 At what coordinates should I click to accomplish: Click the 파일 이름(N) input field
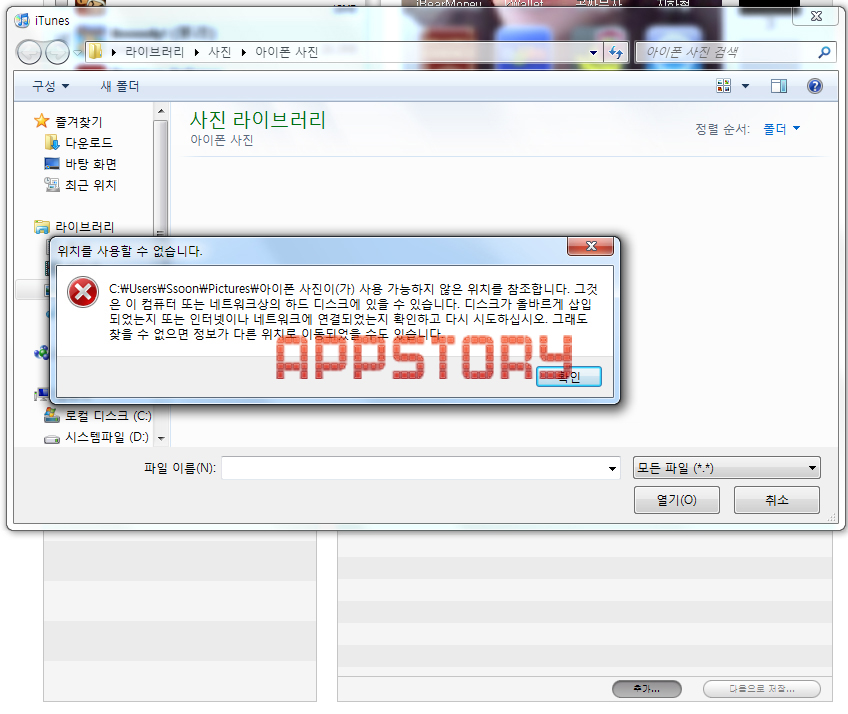(415, 468)
